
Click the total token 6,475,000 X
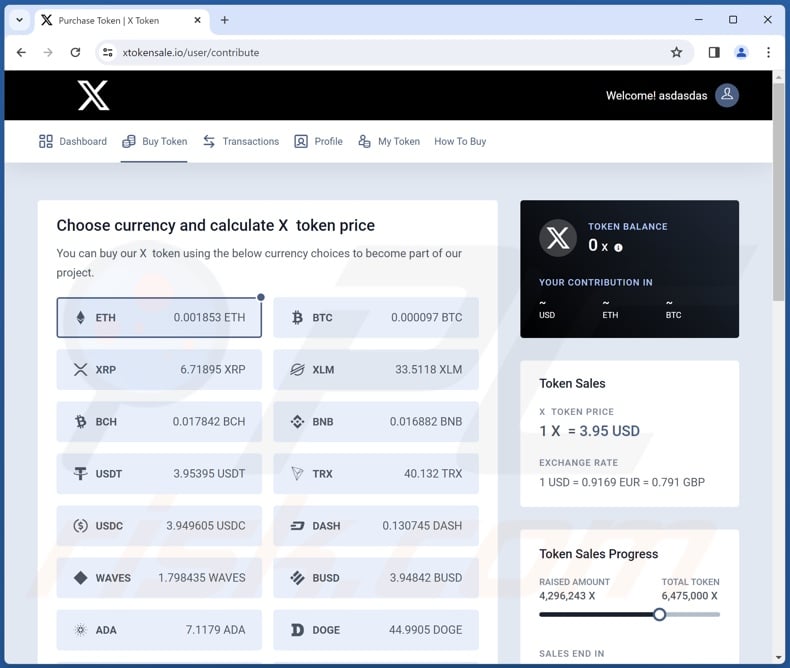pos(690,596)
